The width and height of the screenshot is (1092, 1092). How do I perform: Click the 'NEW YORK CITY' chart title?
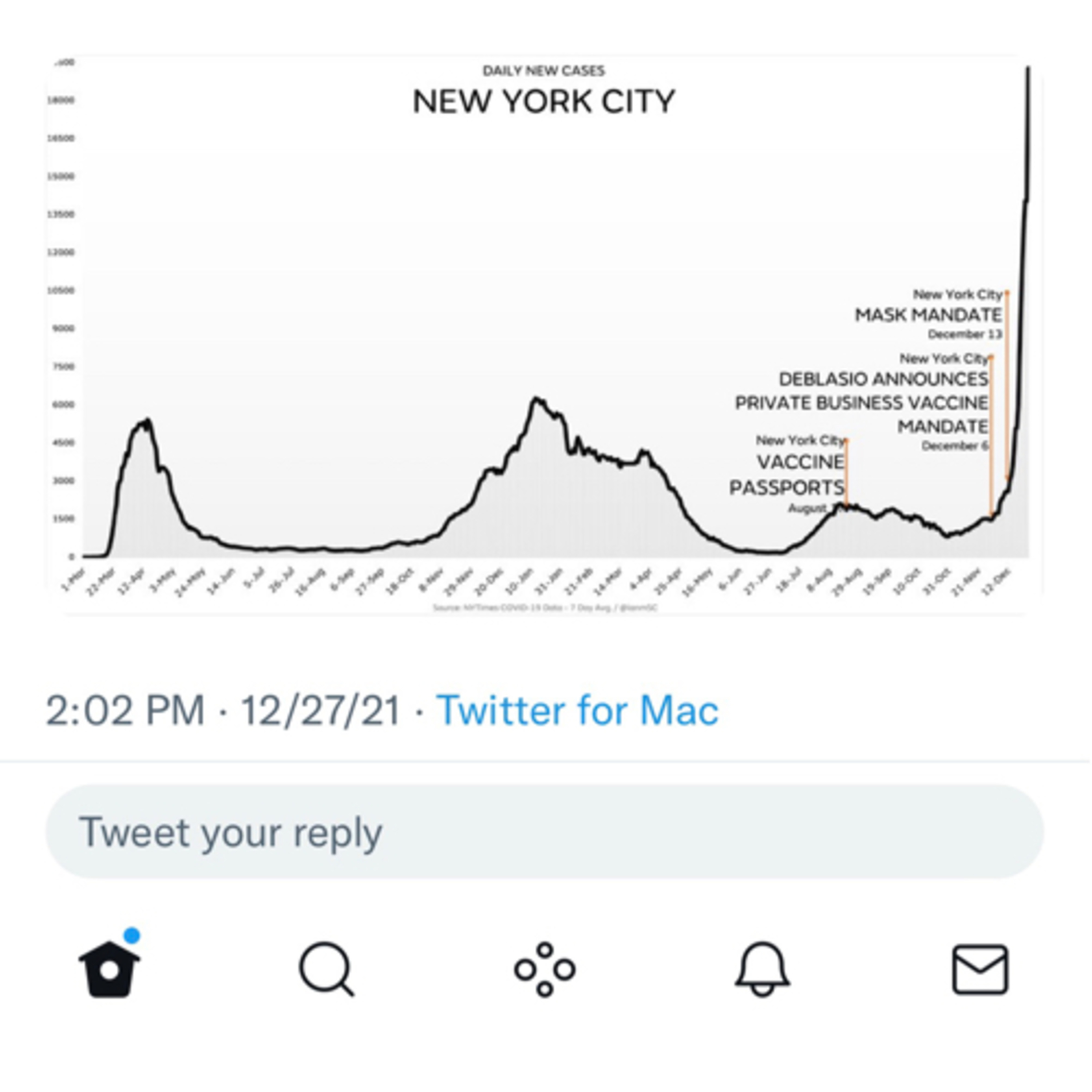click(544, 102)
